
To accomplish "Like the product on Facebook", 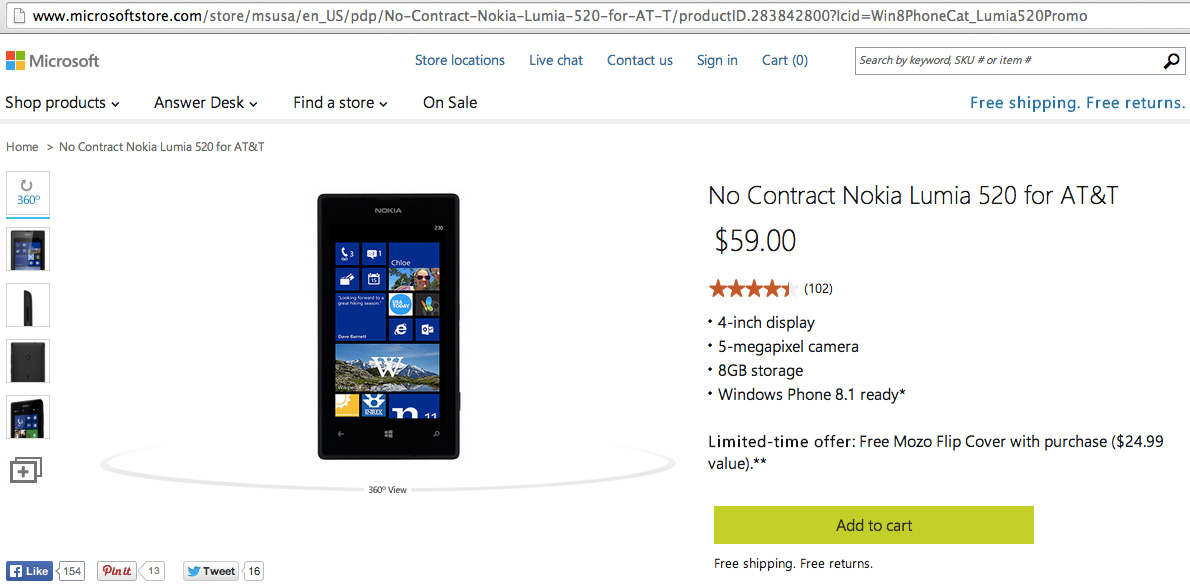I will click(x=30, y=571).
